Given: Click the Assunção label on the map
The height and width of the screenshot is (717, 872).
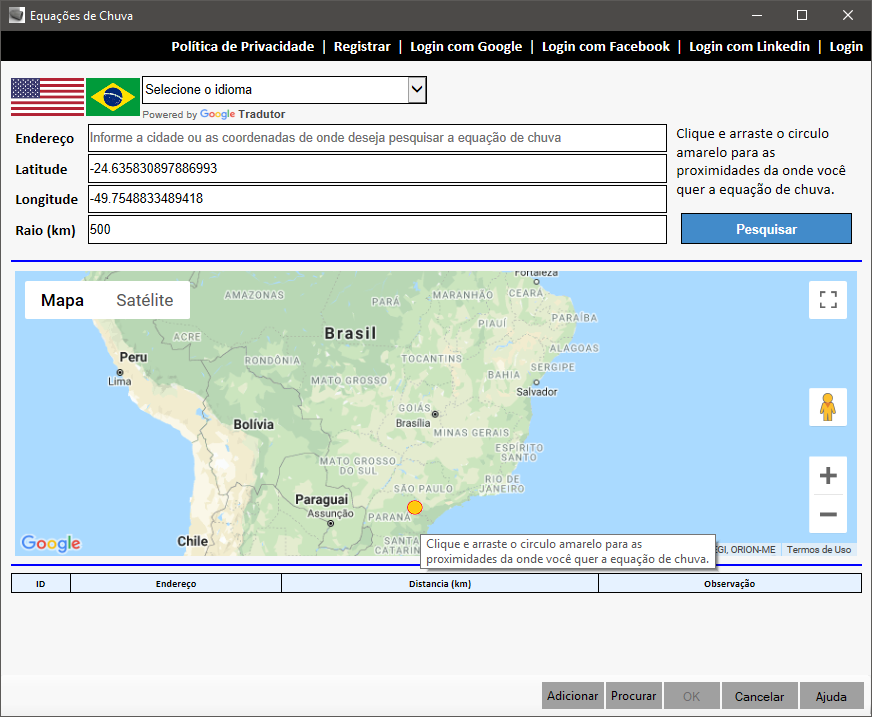Looking at the screenshot, I should click(330, 513).
